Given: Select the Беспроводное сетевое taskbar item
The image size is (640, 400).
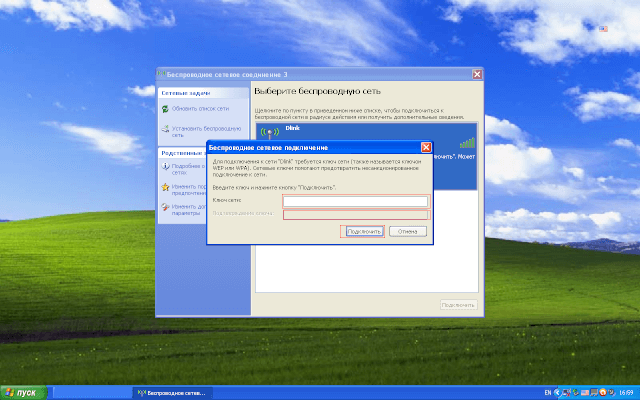Looking at the screenshot, I should click(x=172, y=392).
